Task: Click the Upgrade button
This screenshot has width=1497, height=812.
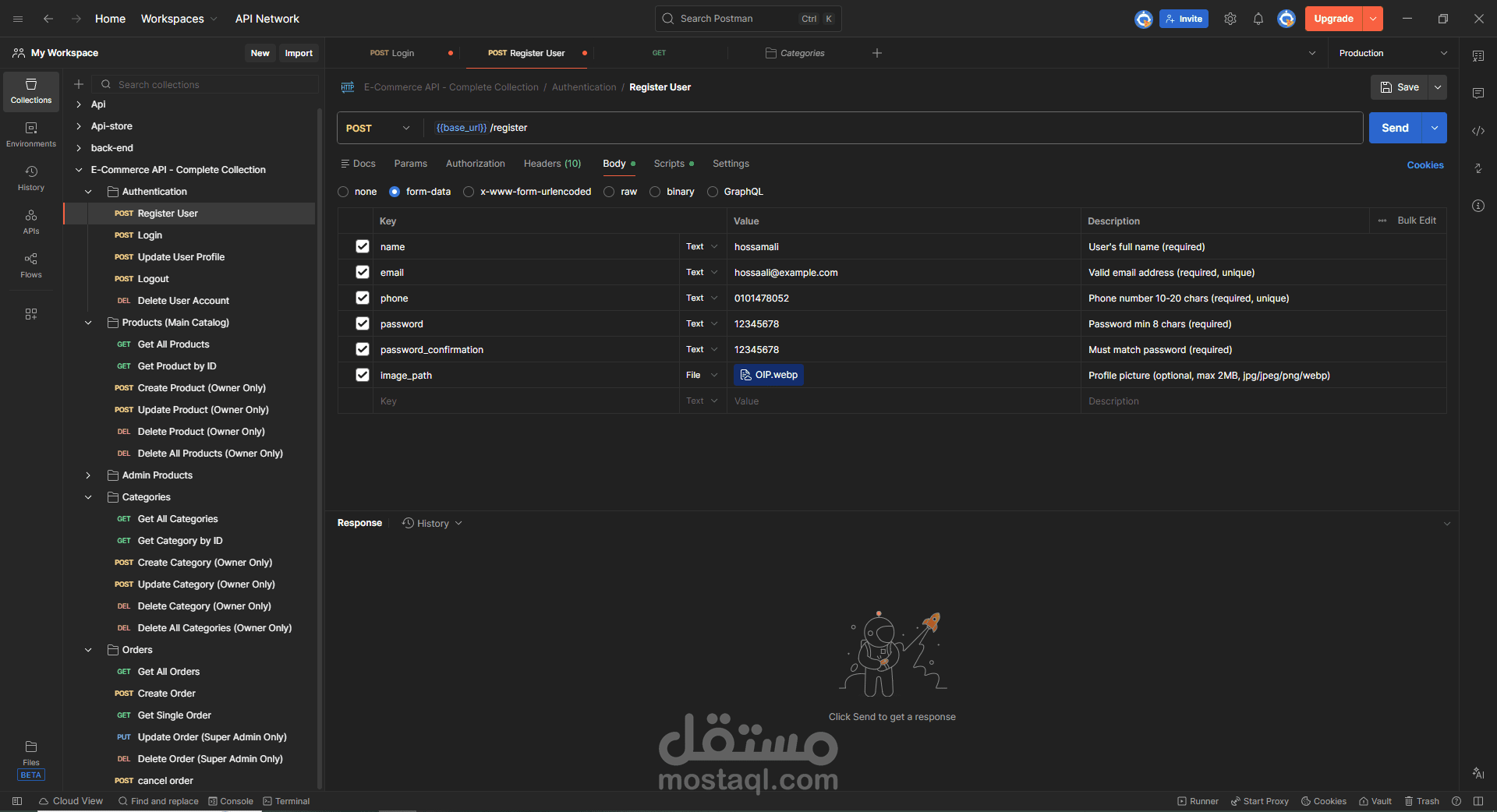Action: [x=1333, y=19]
